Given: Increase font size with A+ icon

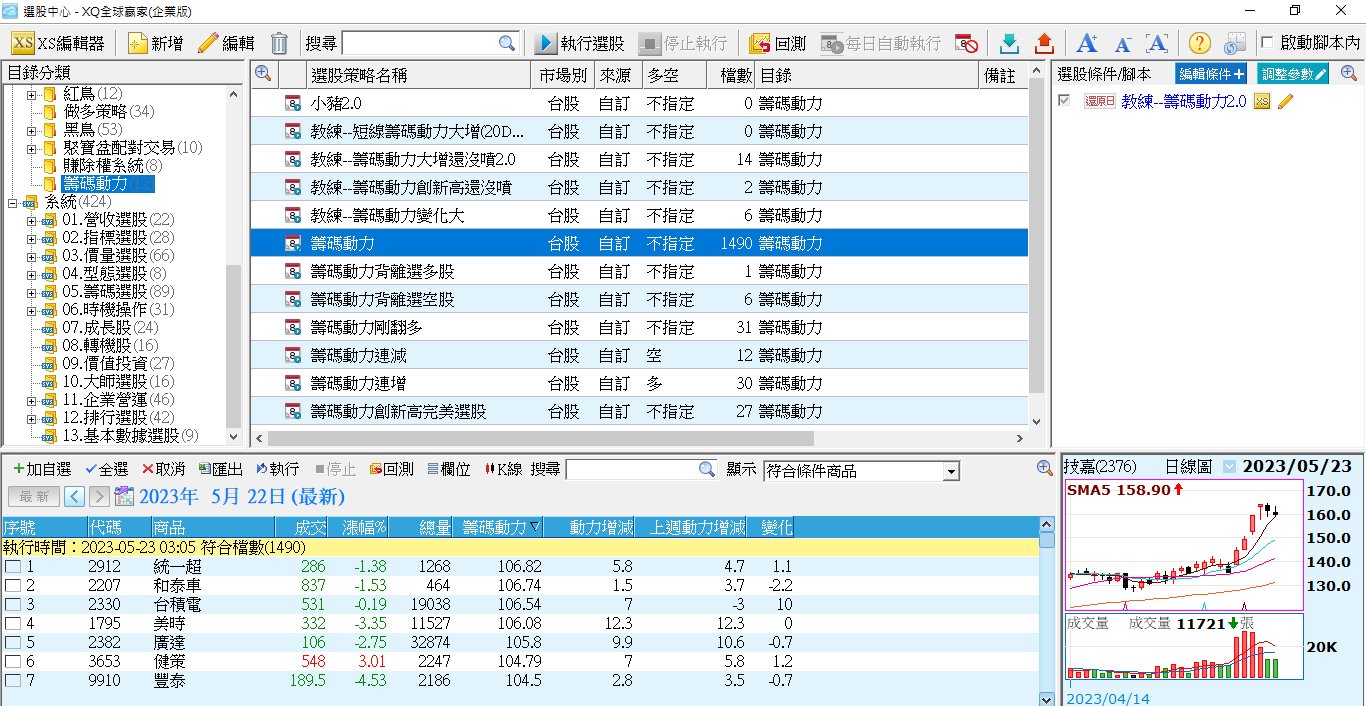Looking at the screenshot, I should pos(1087,43).
